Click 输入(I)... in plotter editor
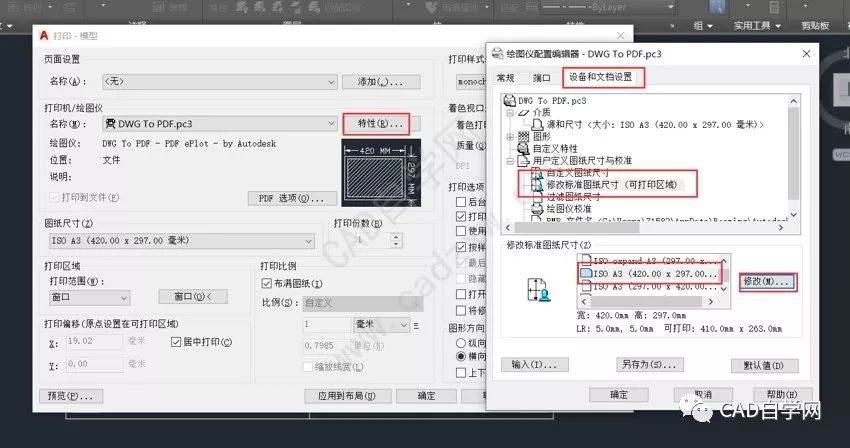850x448 pixels. pyautogui.click(x=535, y=364)
